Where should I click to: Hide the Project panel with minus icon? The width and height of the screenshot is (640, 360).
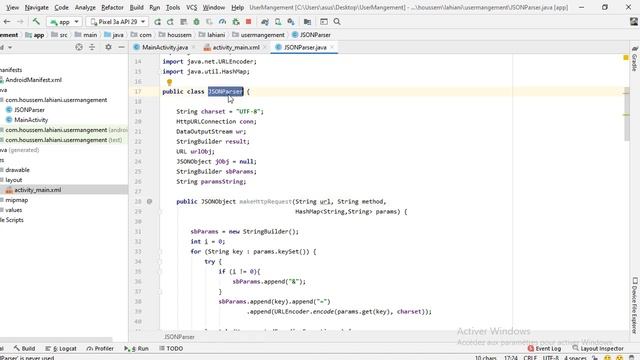pos(121,47)
